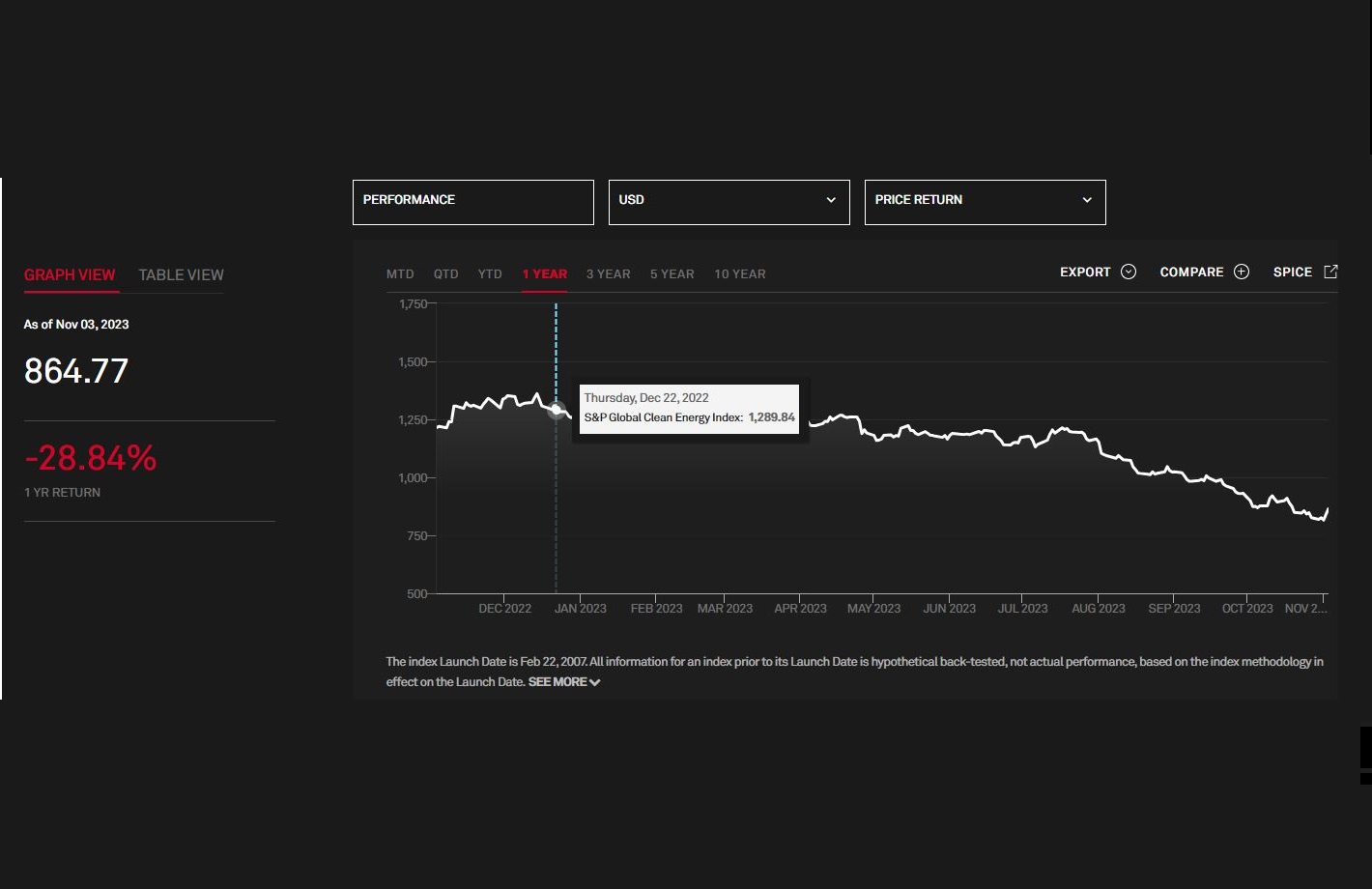
Task: Click the EXPORT label
Action: point(1085,272)
